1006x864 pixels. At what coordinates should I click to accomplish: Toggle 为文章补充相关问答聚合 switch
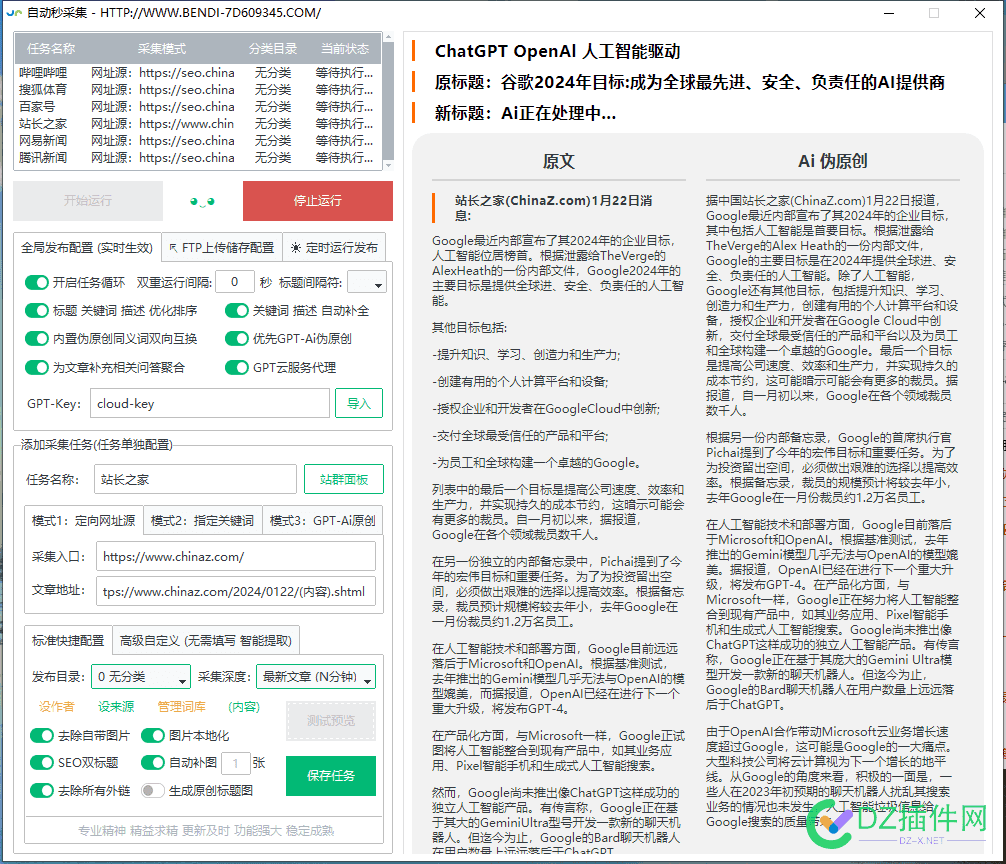(37, 368)
